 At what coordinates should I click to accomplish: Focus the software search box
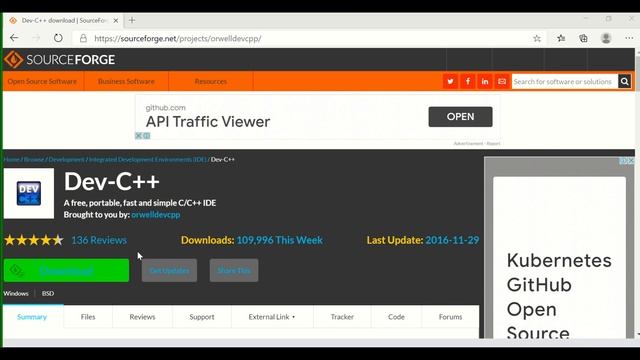click(x=564, y=81)
